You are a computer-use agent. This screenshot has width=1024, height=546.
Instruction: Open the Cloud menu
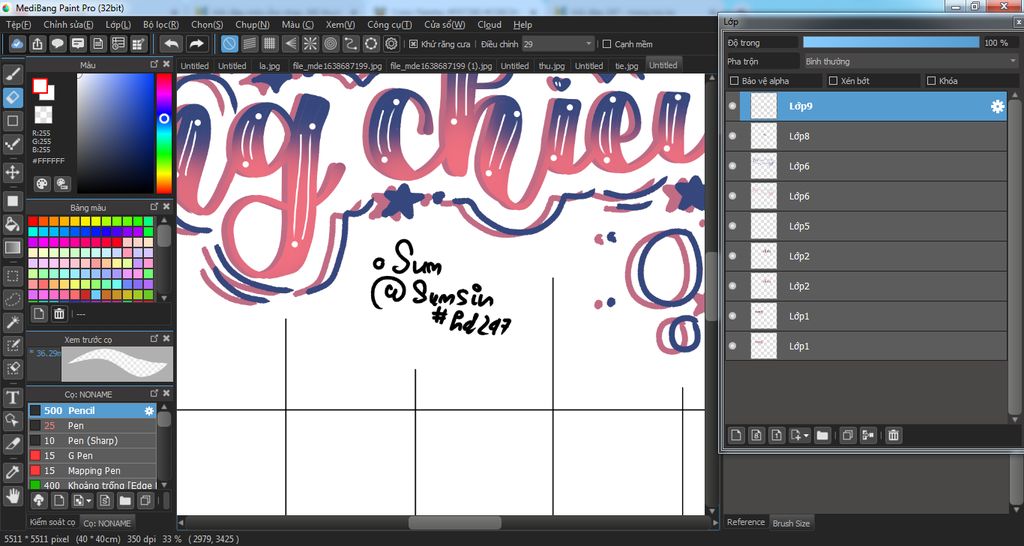pos(489,25)
